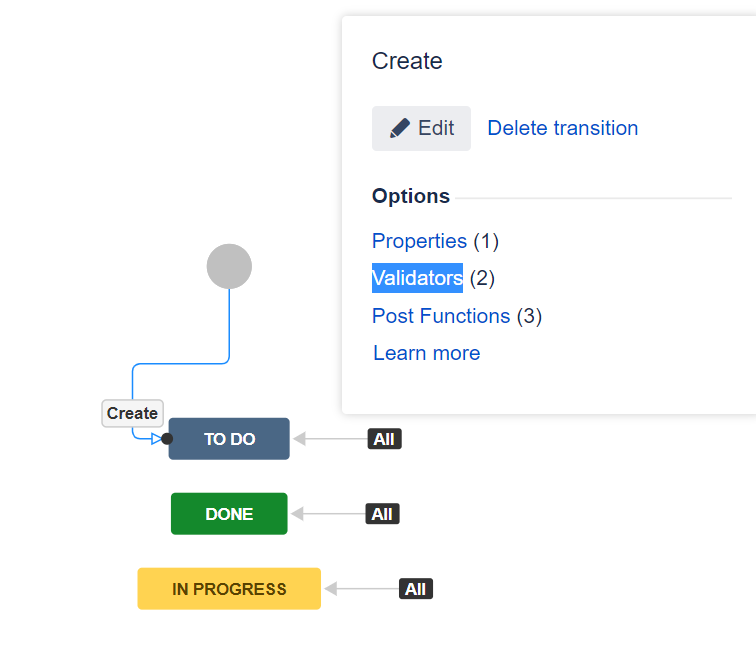Screen dimensions: 756x653
Task: Open the Post Functions (3) option
Action: pyautogui.click(x=457, y=316)
